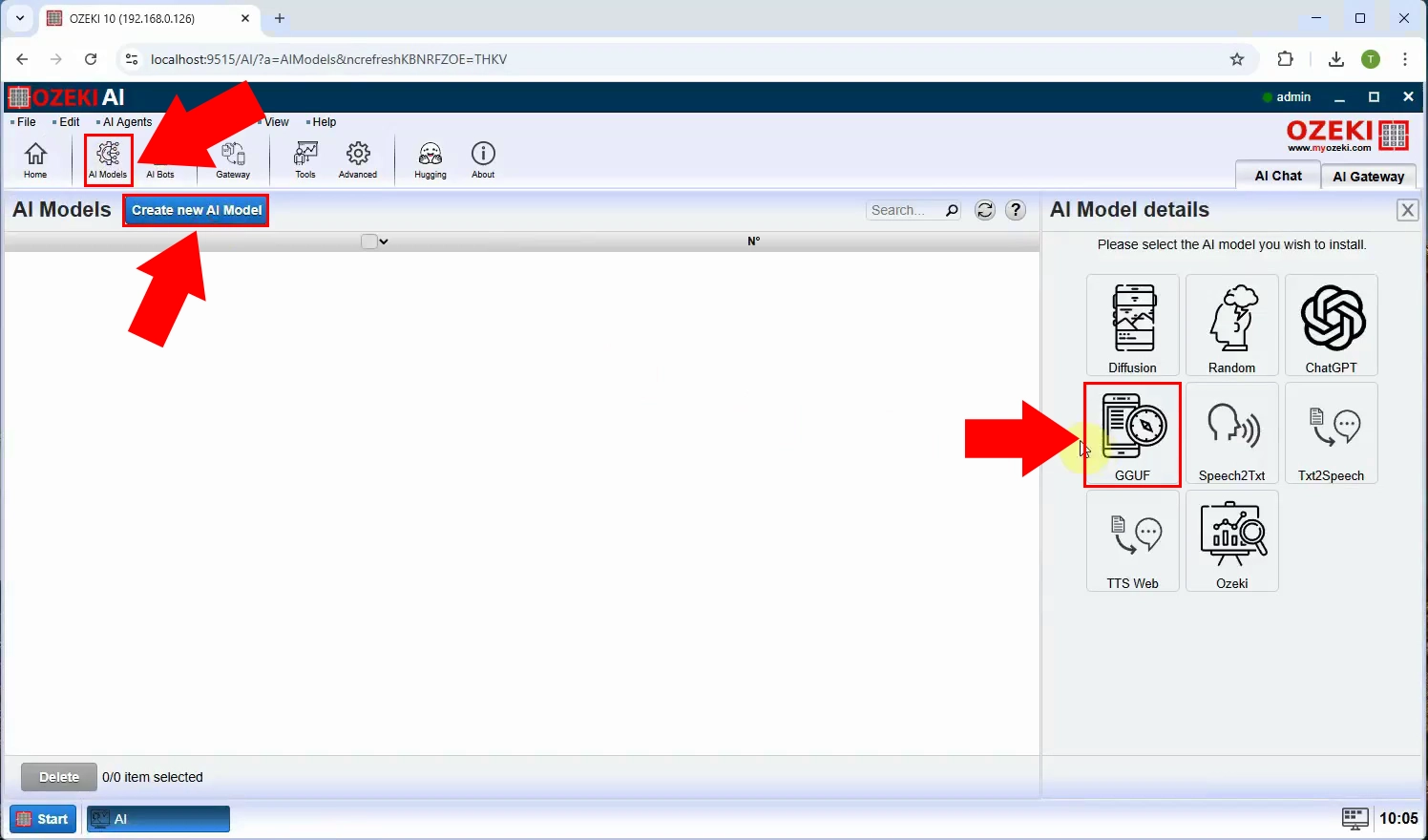The height and width of the screenshot is (840, 1428).
Task: Open the Advanced gear icon
Action: tap(358, 159)
